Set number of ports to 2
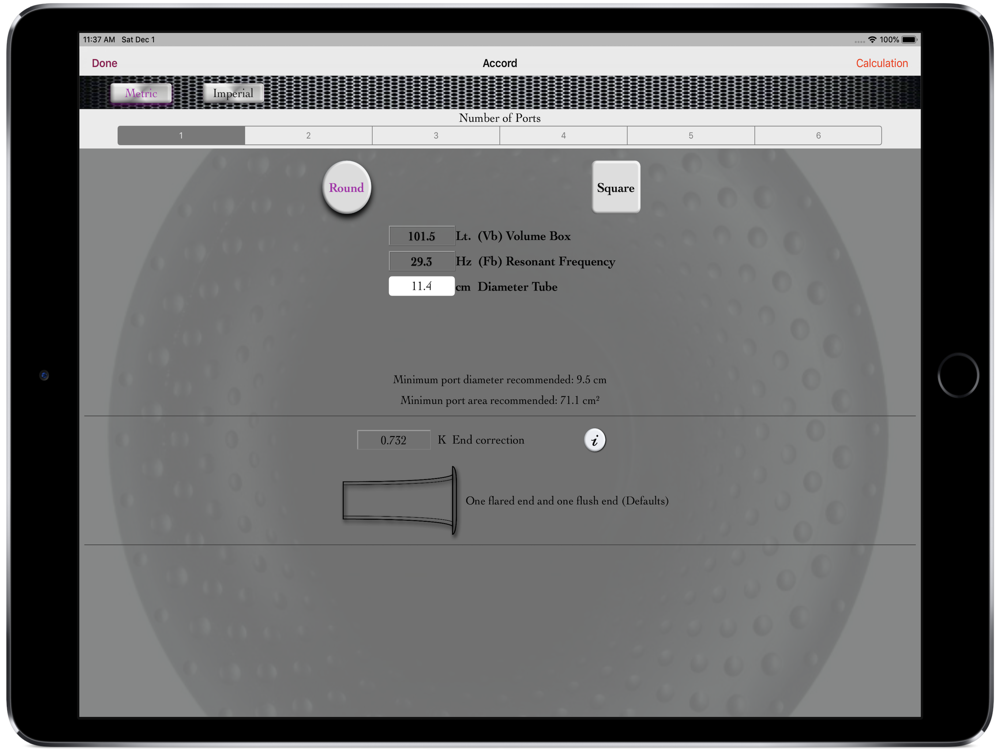The width and height of the screenshot is (1000, 750). [x=309, y=136]
